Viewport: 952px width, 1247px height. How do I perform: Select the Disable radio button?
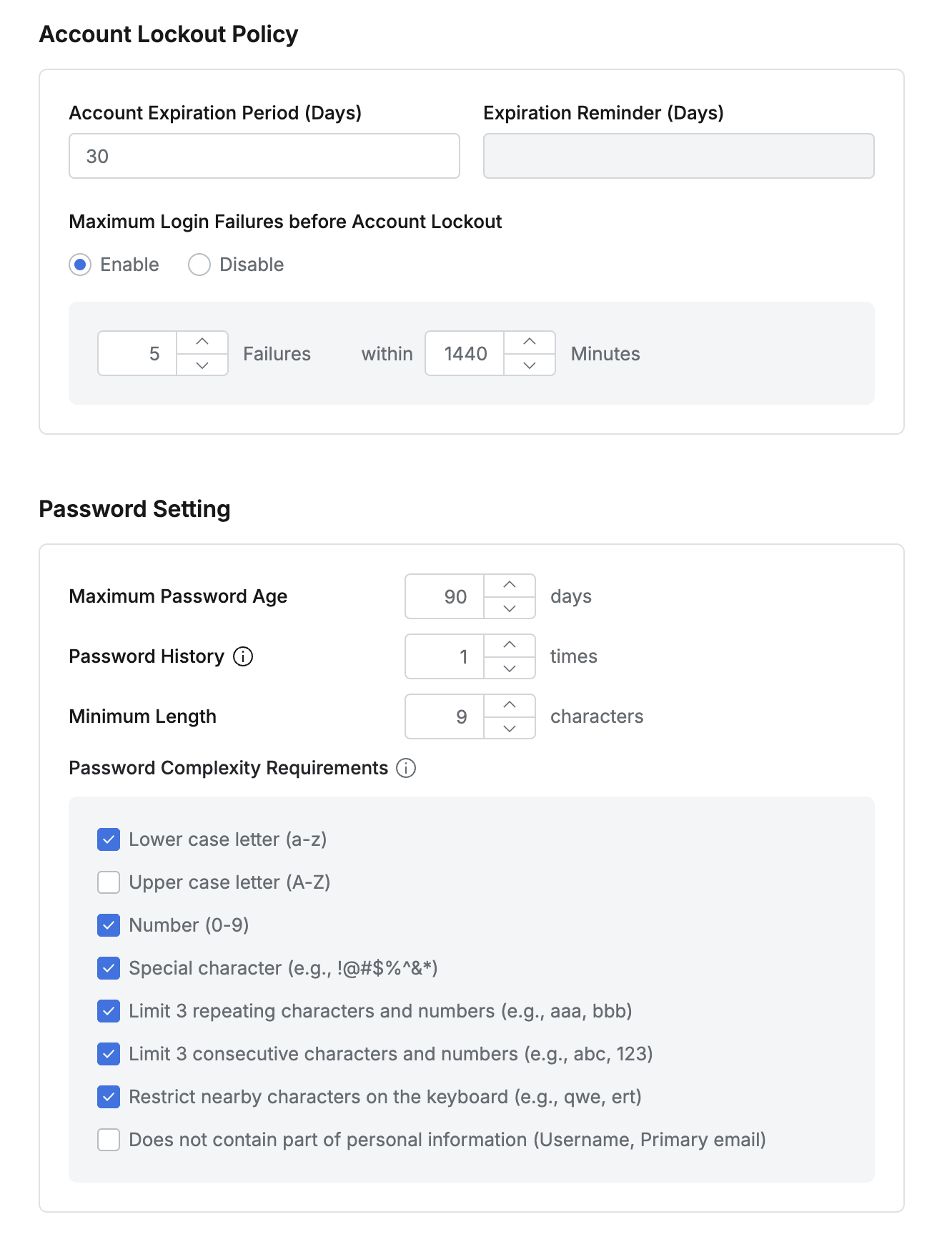[x=199, y=265]
